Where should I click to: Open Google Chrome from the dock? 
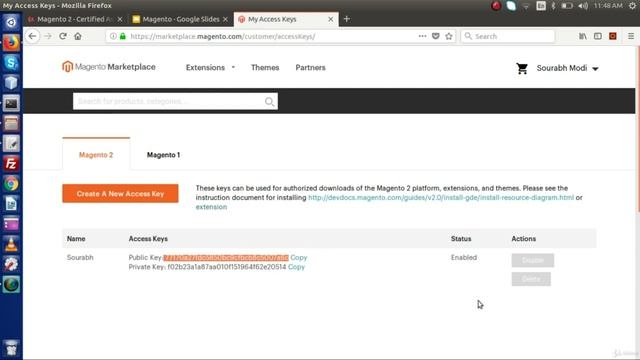tap(11, 184)
